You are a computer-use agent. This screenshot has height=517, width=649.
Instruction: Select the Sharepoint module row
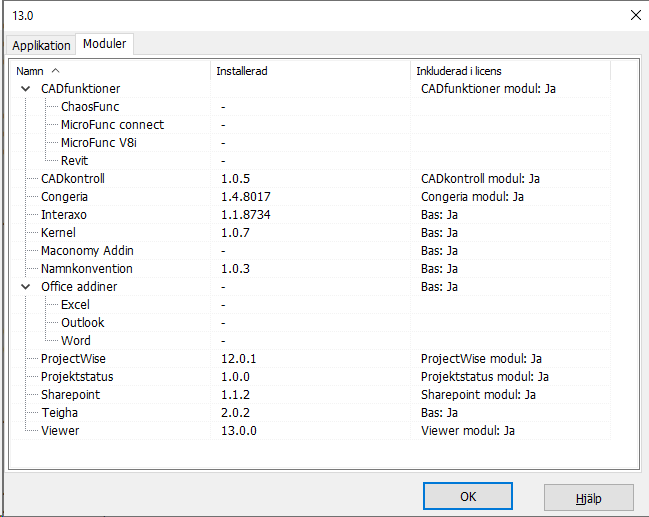pos(310,395)
